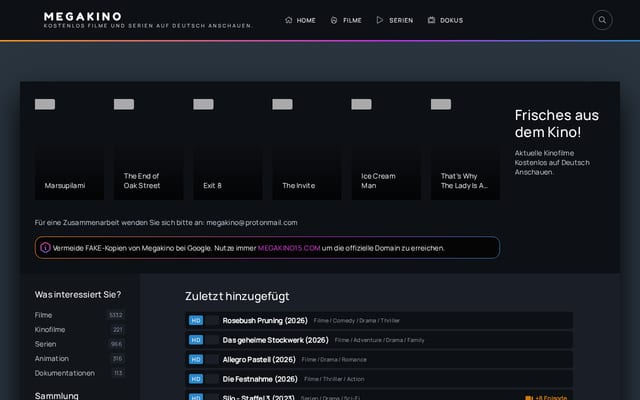Open the MEGAKINO15.COM link
640x400 pixels.
[289, 248]
